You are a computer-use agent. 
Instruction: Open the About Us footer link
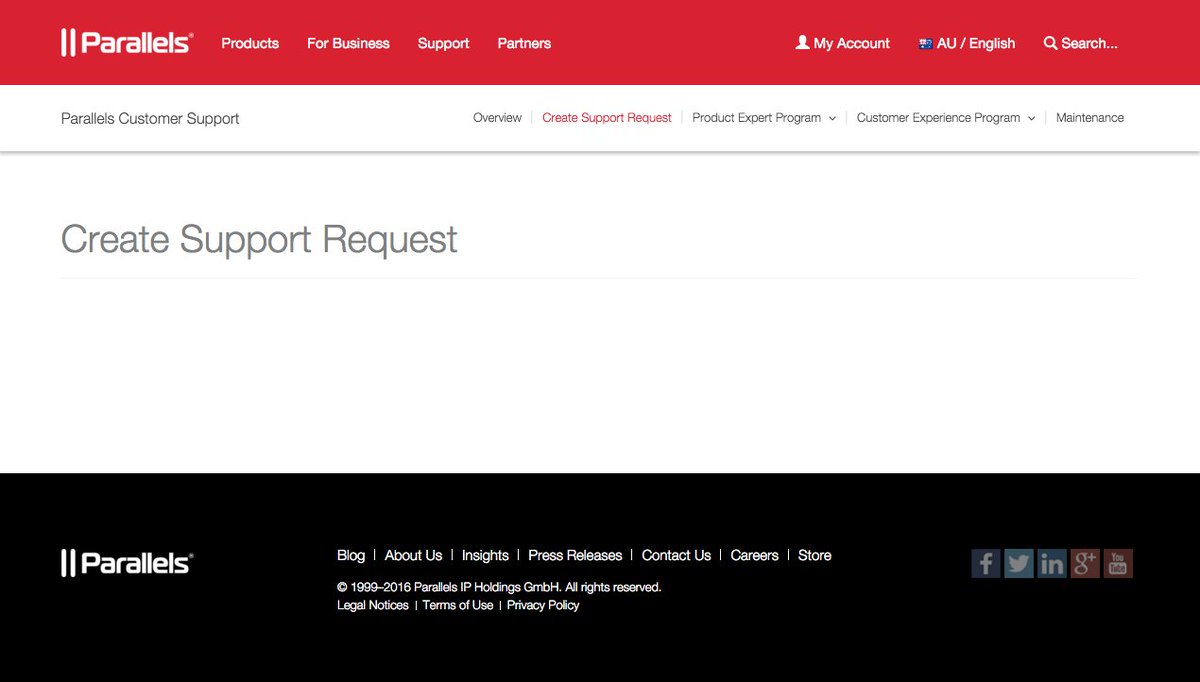[x=413, y=555]
